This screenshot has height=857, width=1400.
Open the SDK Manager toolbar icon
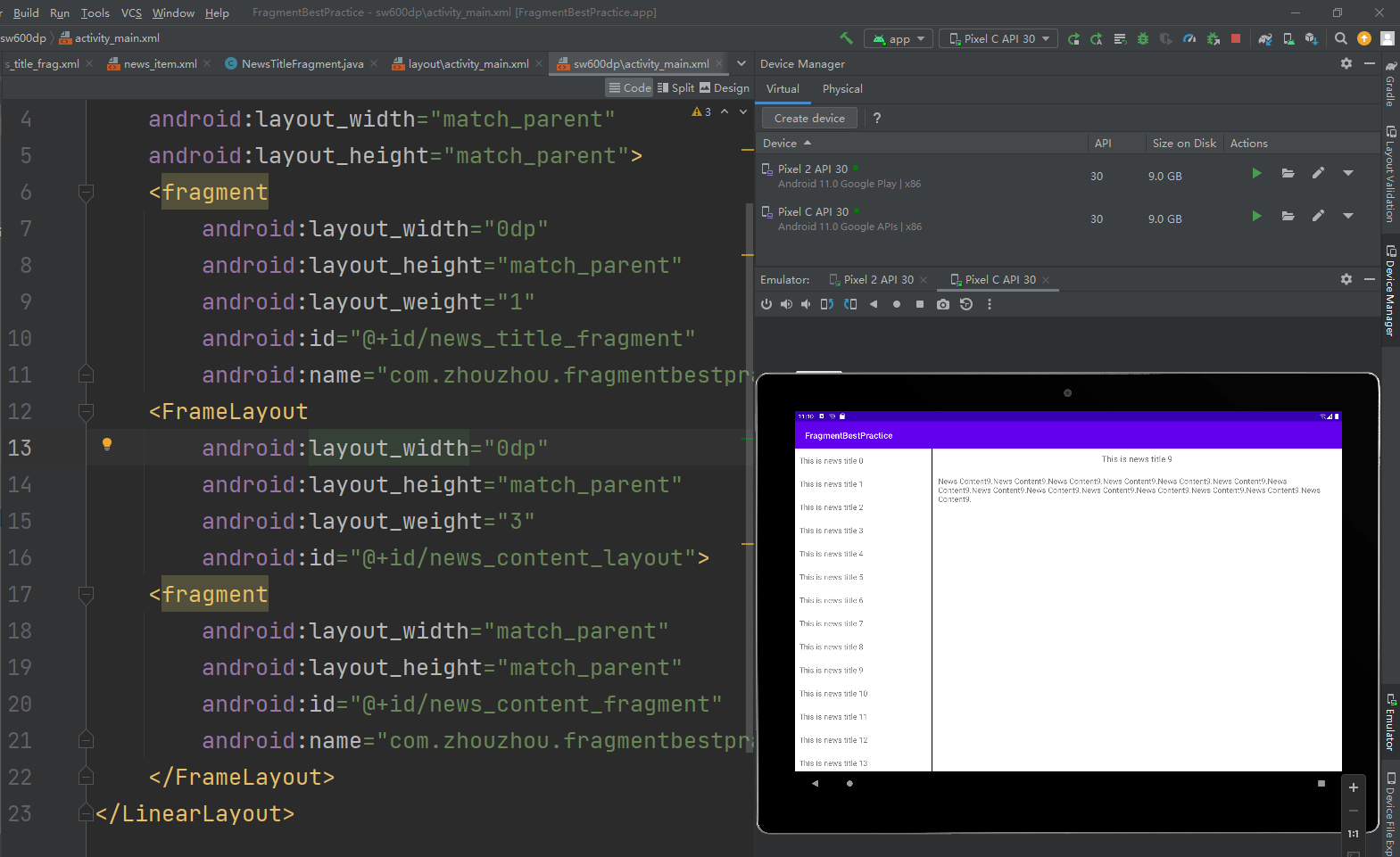(1311, 38)
